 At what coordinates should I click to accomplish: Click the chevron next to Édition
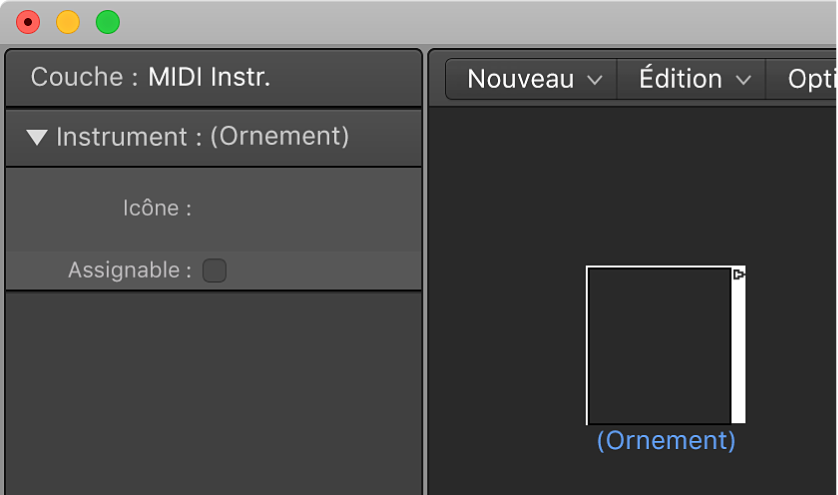pos(743,80)
